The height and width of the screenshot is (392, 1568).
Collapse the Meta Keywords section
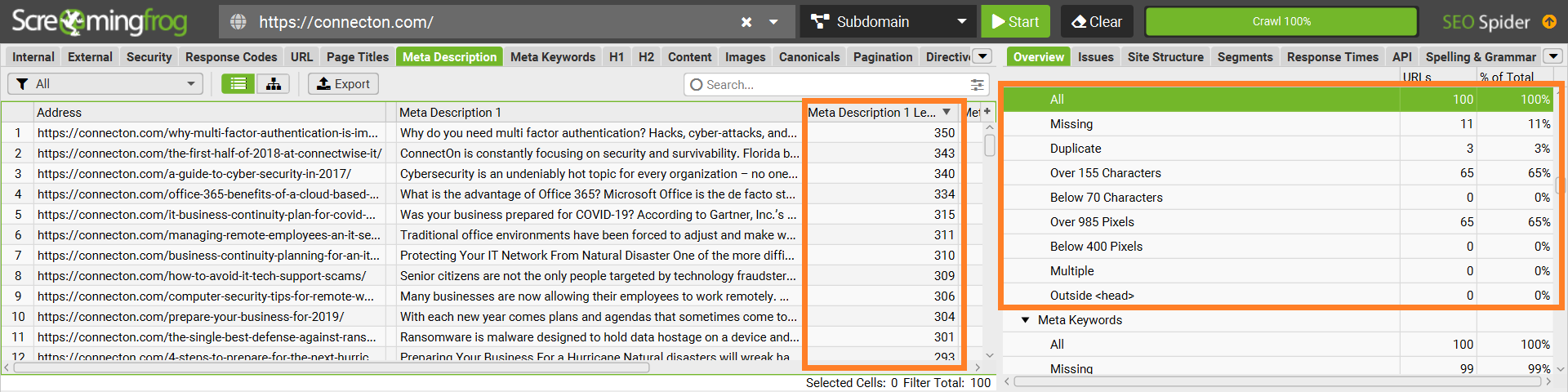pos(1025,320)
